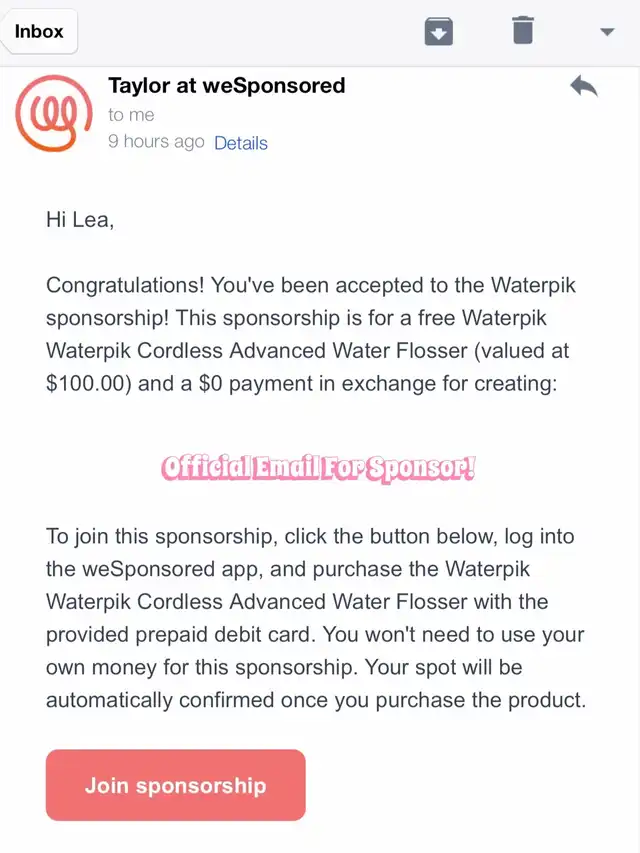Tap the "to me" recipient line
The width and height of the screenshot is (640, 853).
pos(131,115)
